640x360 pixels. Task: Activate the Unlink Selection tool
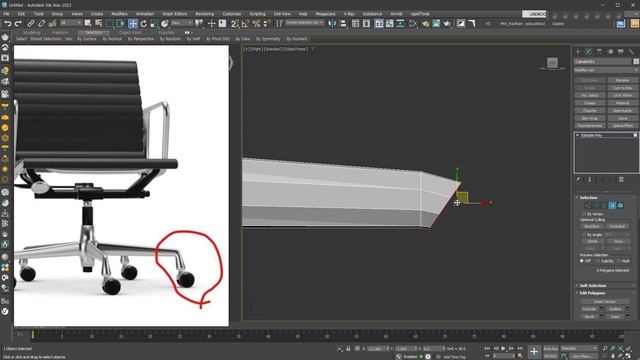tap(41, 24)
